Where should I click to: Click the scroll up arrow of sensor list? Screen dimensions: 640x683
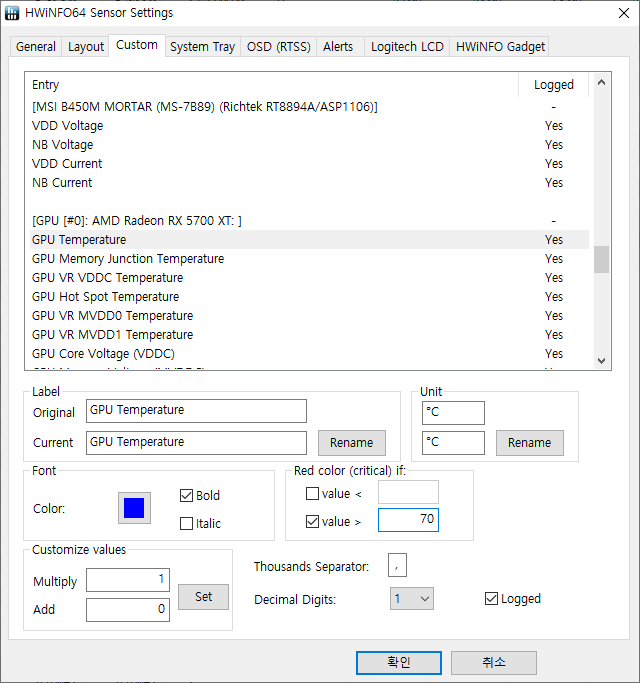tap(601, 82)
